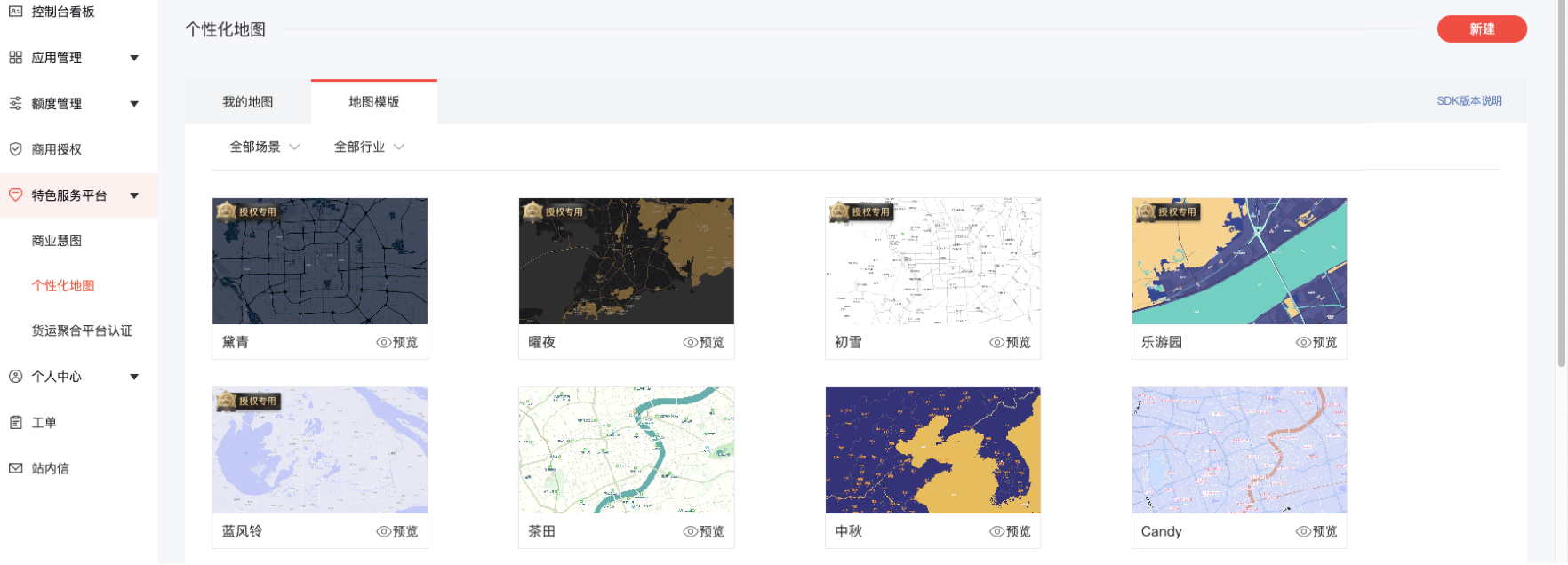Click the eye preview icon for 黛青
Screen dimensions: 1568x565
[383, 343]
